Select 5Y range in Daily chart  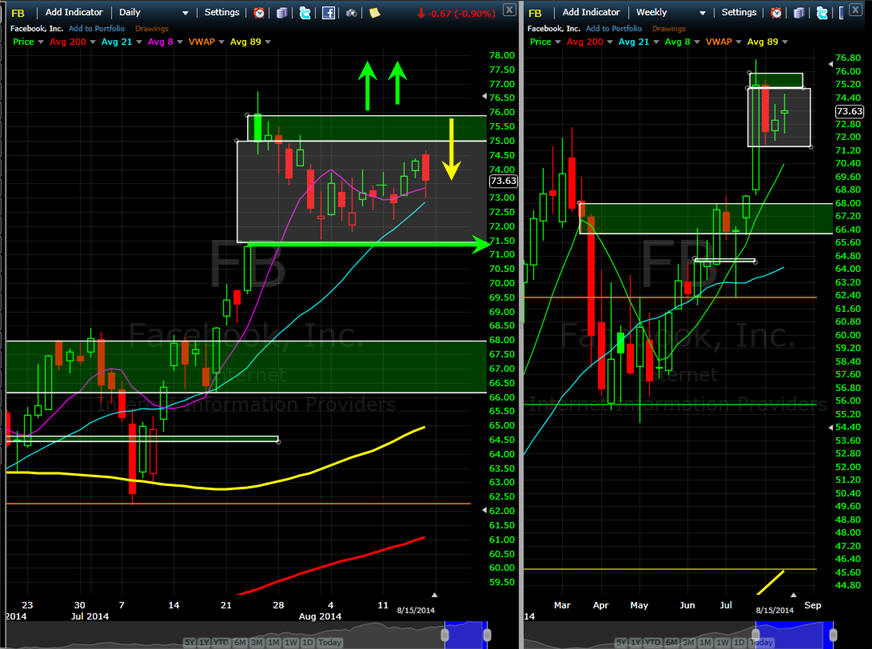pyautogui.click(x=190, y=642)
